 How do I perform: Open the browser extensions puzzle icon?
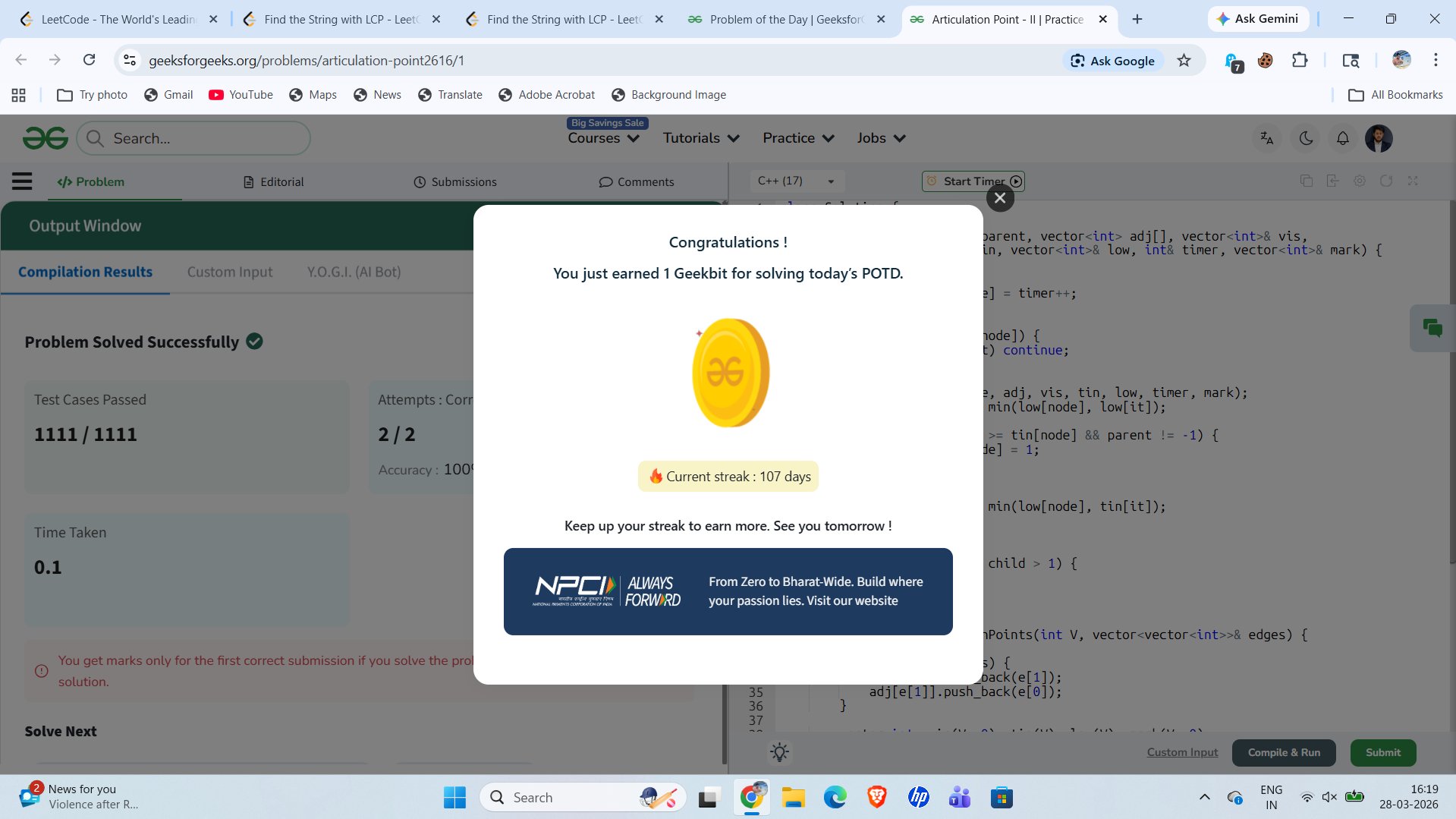click(x=1300, y=60)
